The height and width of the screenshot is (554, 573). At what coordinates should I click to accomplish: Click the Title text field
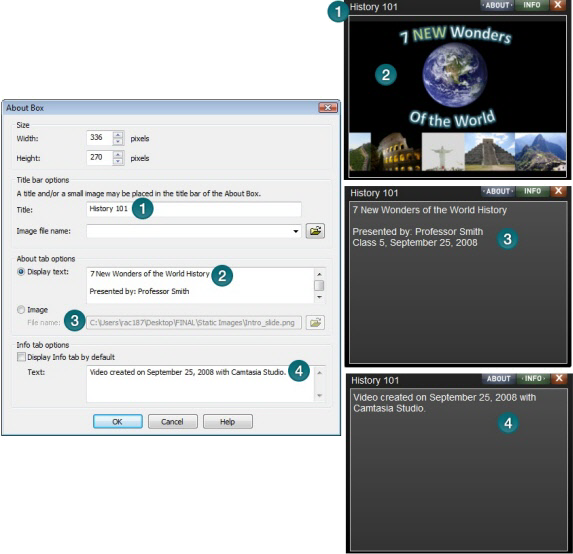(x=194, y=209)
